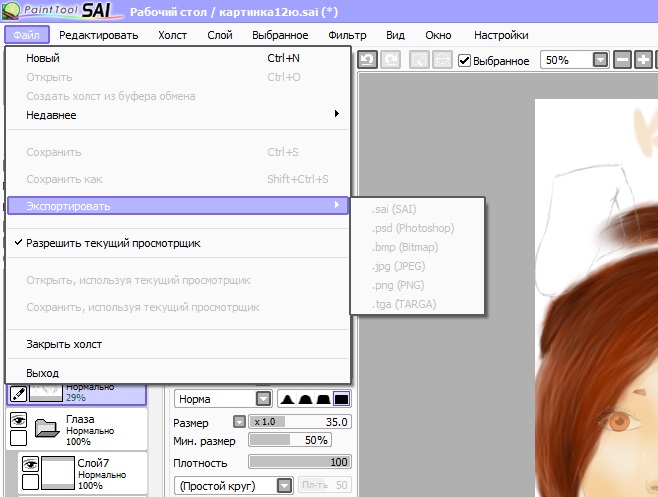
Task: Click the Redo arrow in the toolbar
Action: coord(391,60)
